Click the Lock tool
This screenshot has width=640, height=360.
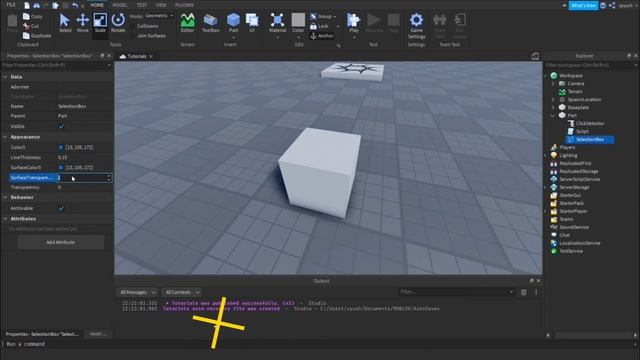click(320, 26)
